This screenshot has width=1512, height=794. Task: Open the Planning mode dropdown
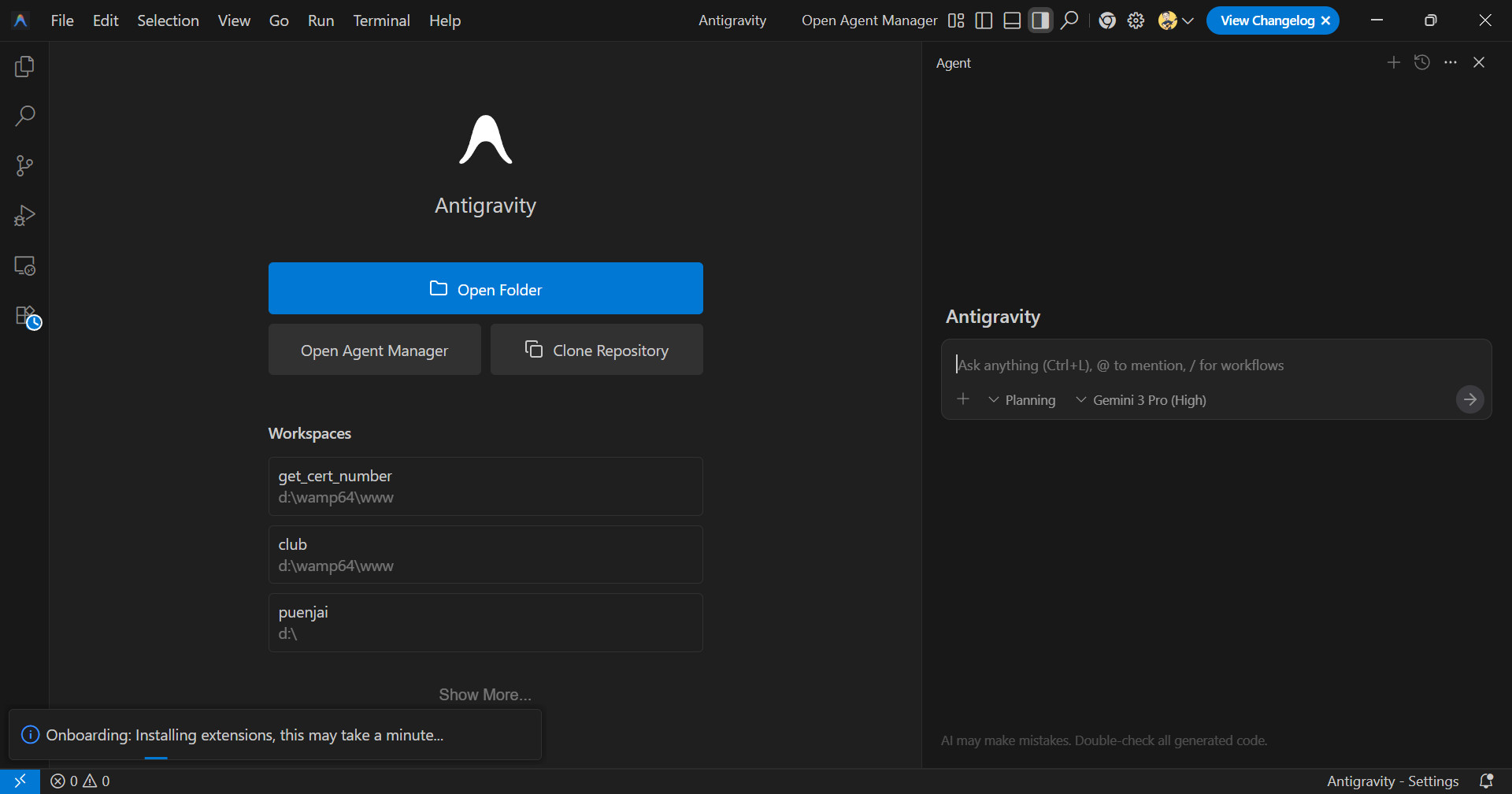pyautogui.click(x=1022, y=400)
